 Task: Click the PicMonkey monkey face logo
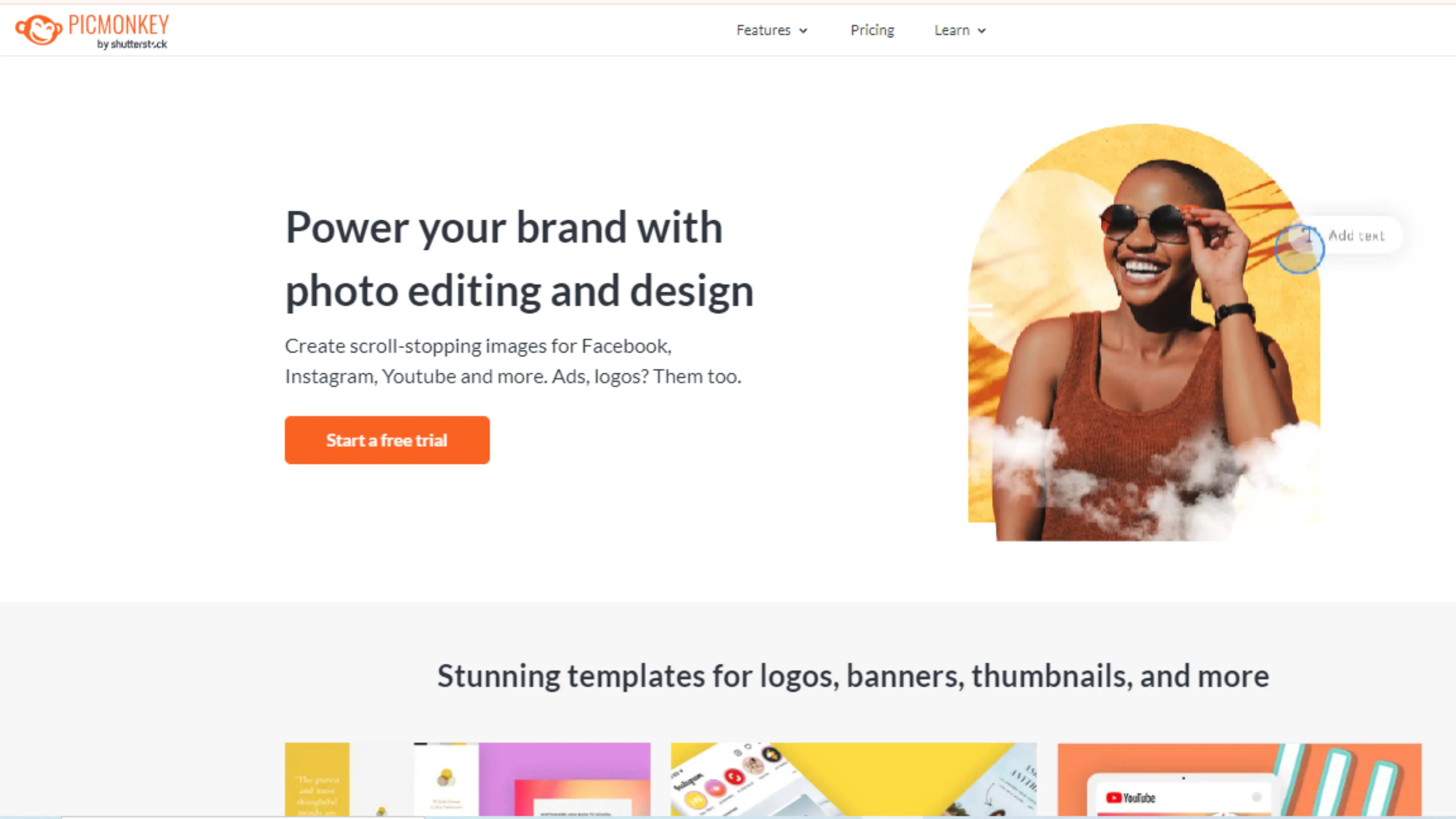[x=38, y=29]
